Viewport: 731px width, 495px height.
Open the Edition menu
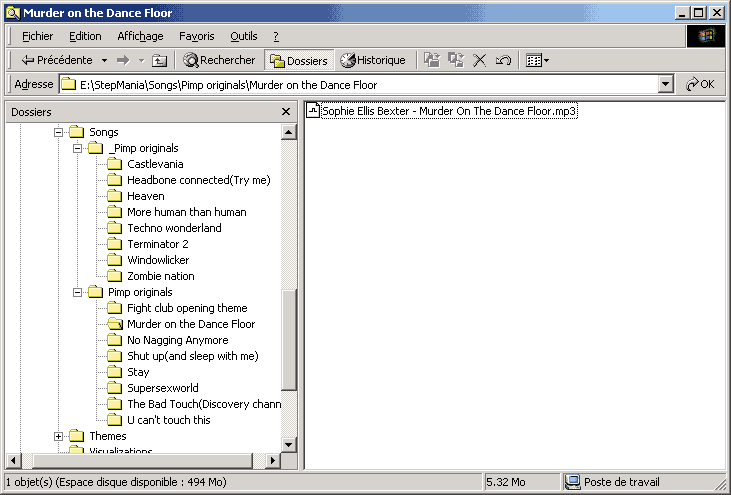pos(85,36)
